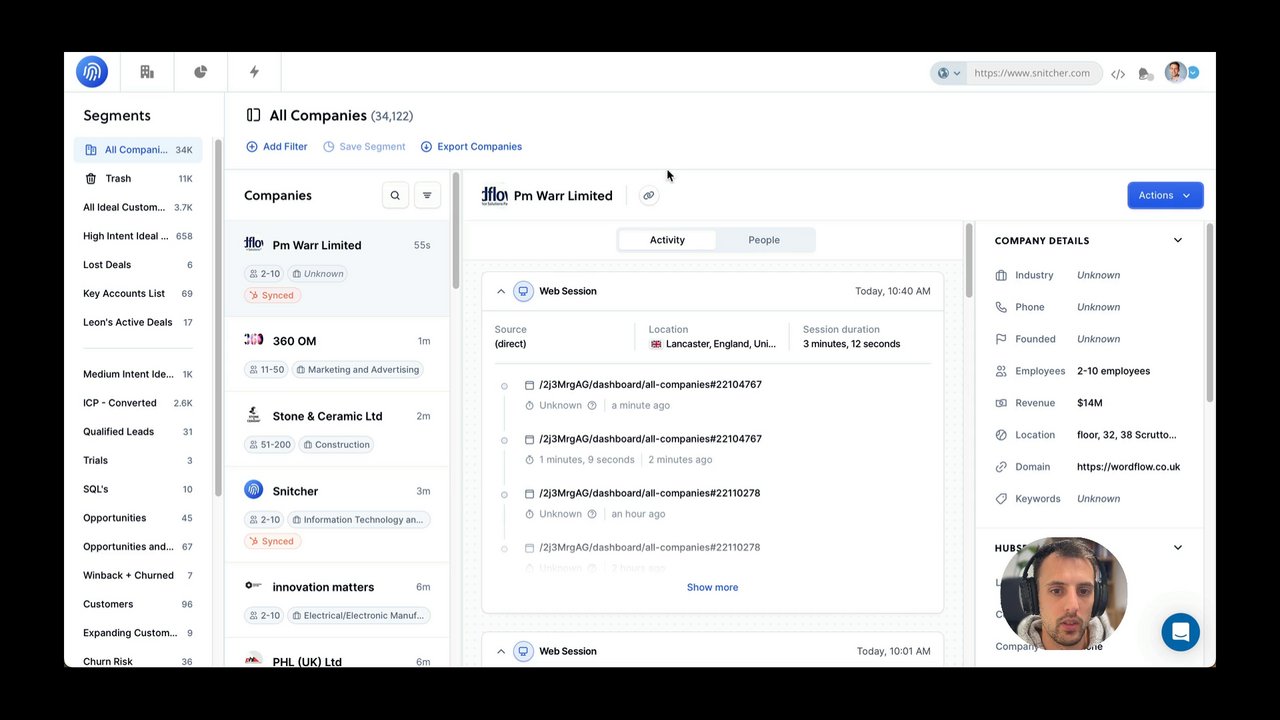Open Key Accounts List segment
The width and height of the screenshot is (1280, 720).
[138, 294]
